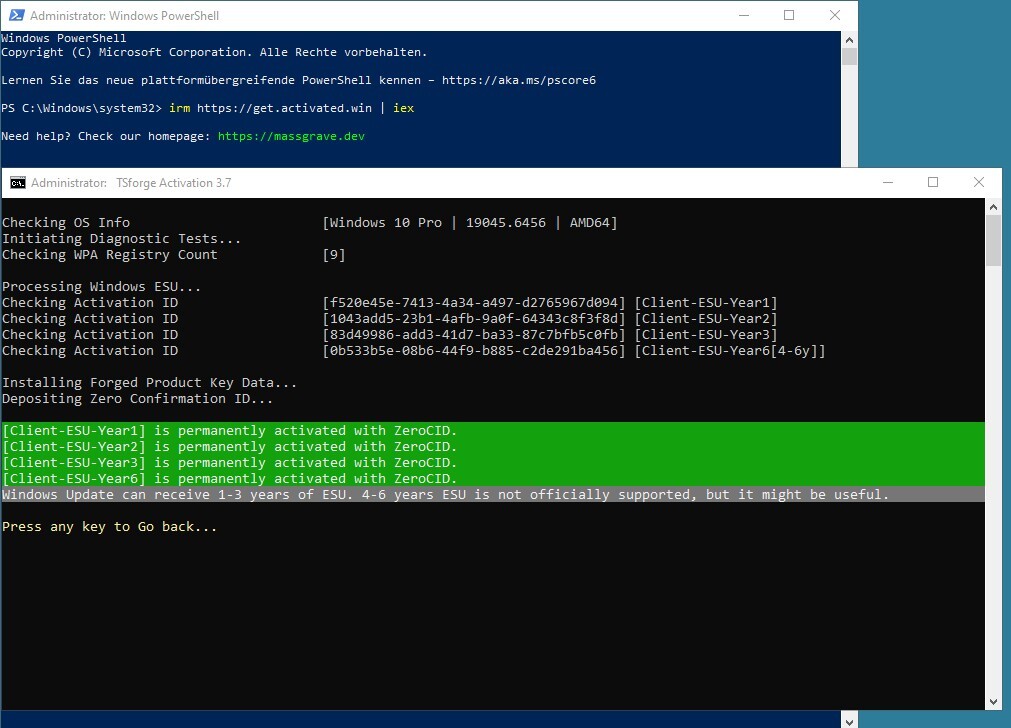The height and width of the screenshot is (728, 1011).
Task: Click the aka.ms/pscore6 URL in PowerShell
Action: [x=518, y=80]
